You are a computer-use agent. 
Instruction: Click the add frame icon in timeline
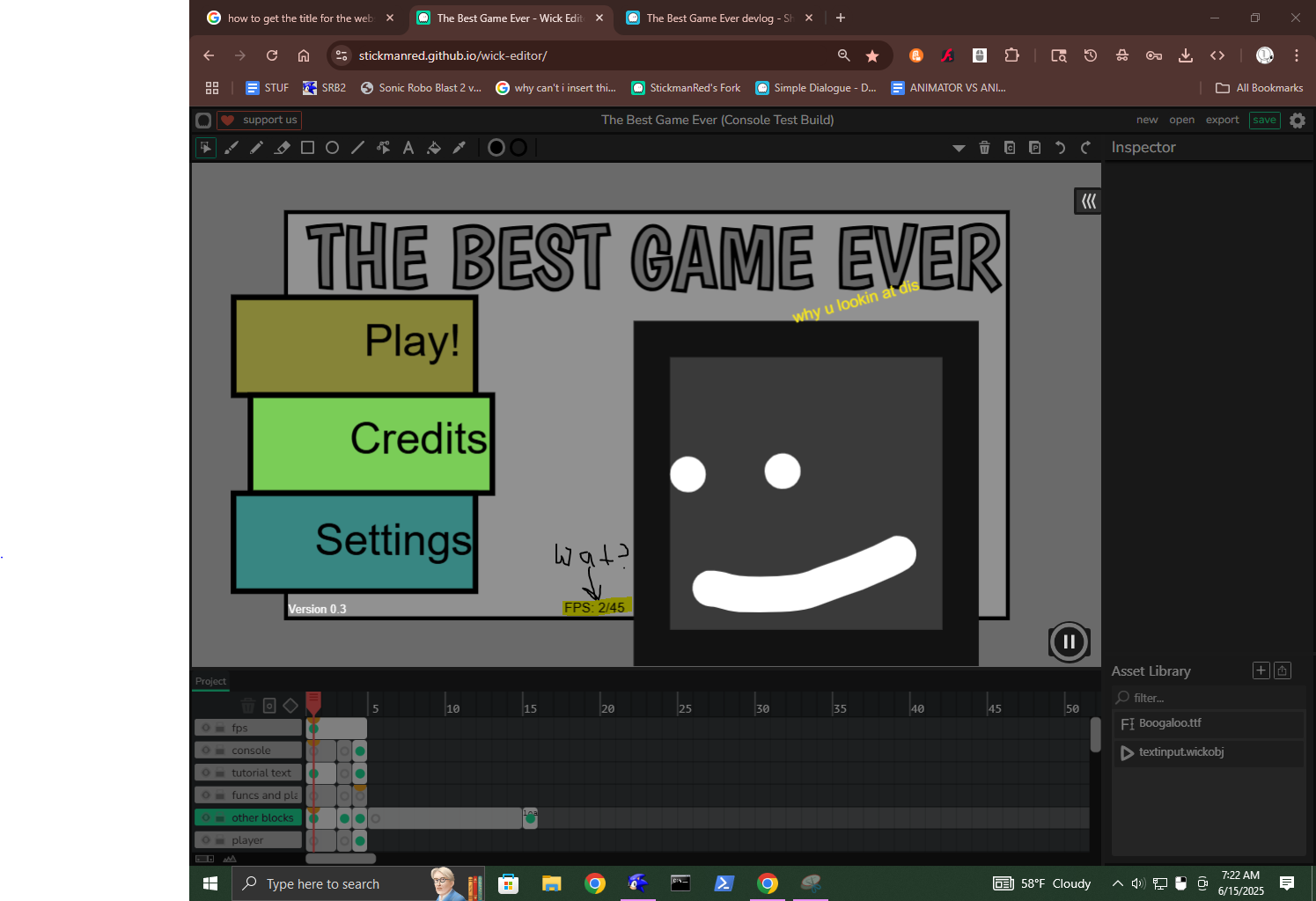tap(269, 706)
